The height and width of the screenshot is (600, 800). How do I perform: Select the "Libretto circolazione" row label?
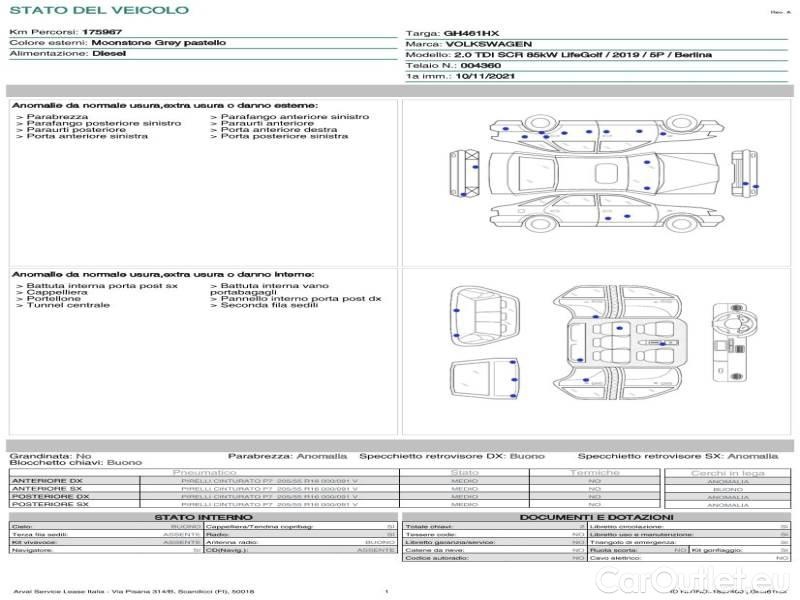coord(627,527)
